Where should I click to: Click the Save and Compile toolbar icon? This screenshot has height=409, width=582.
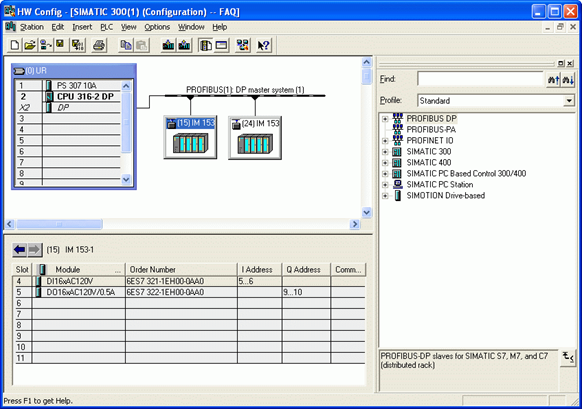[x=78, y=45]
